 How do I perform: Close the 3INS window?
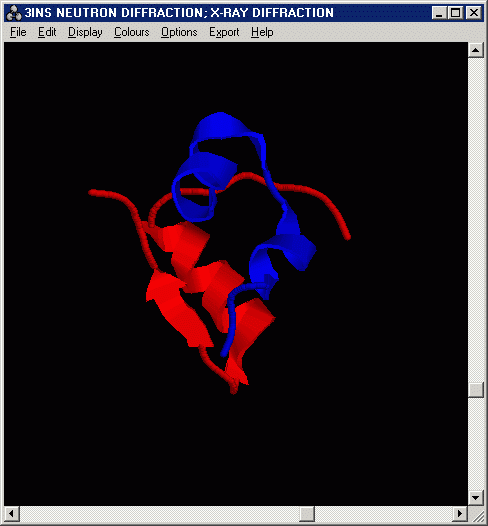click(x=474, y=13)
